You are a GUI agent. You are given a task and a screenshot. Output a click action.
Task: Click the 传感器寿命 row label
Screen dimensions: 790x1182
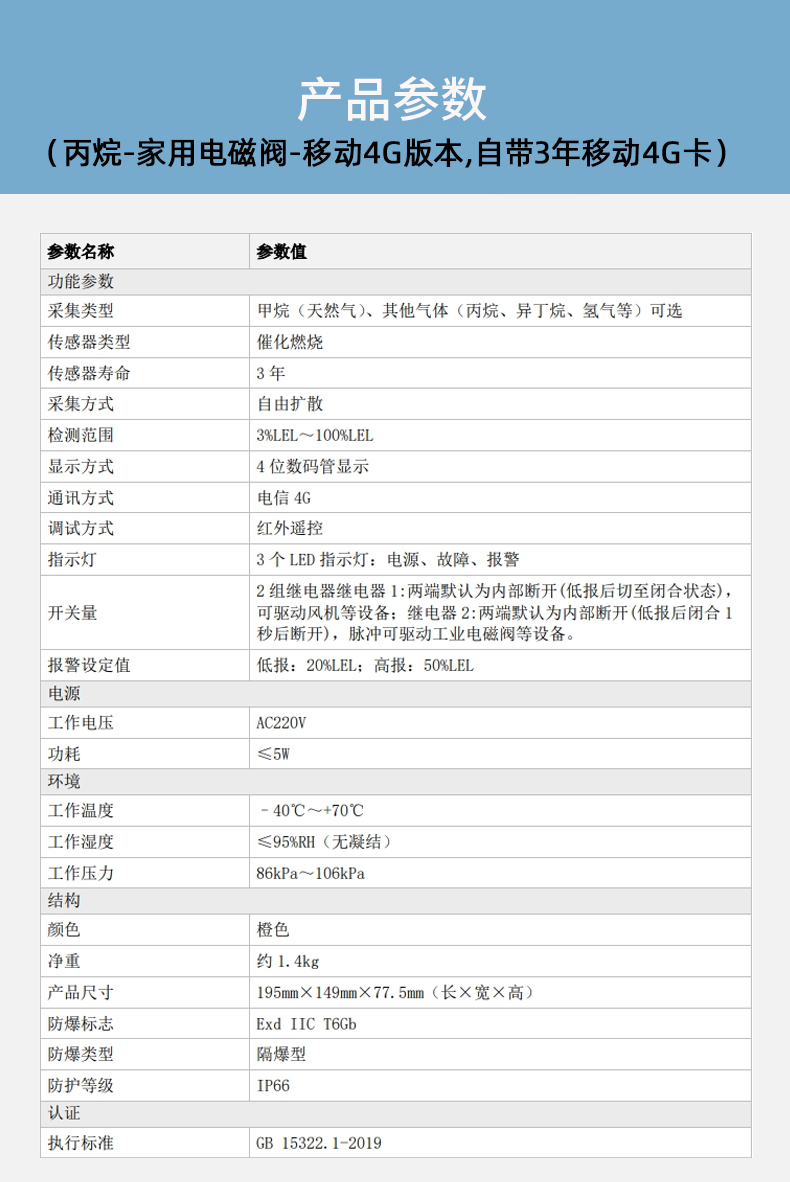89,373
